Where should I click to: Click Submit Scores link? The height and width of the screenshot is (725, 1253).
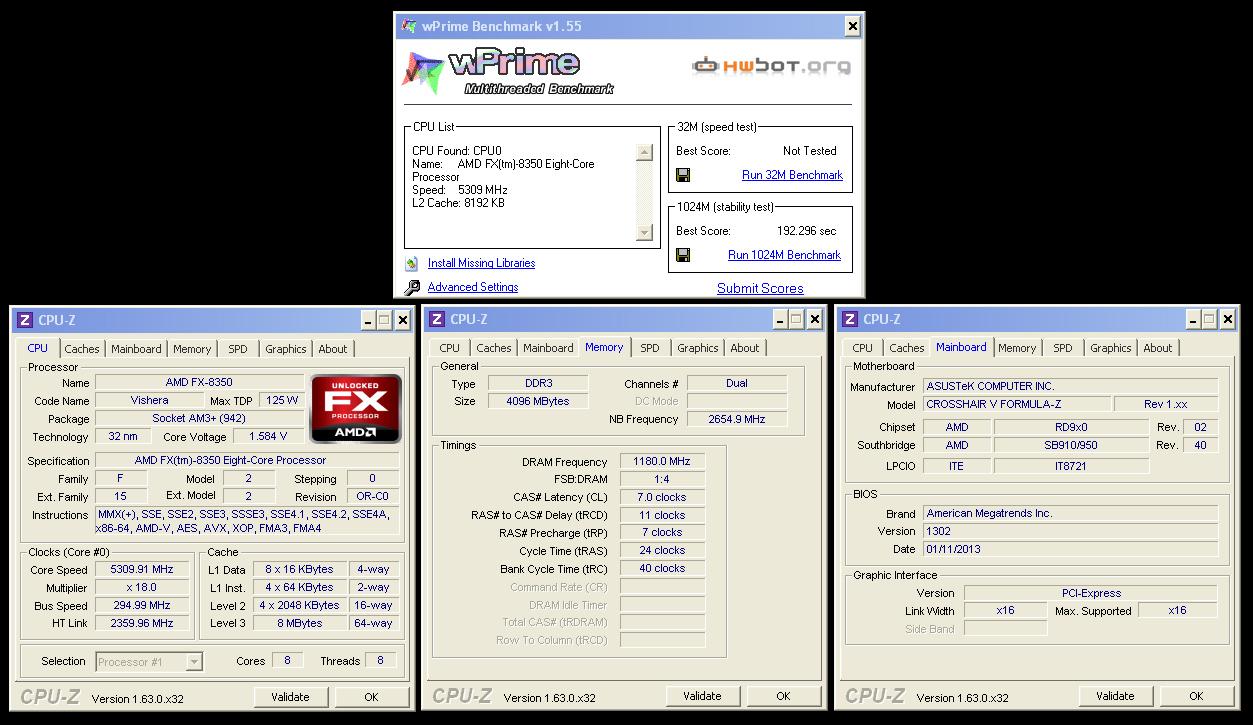[760, 288]
